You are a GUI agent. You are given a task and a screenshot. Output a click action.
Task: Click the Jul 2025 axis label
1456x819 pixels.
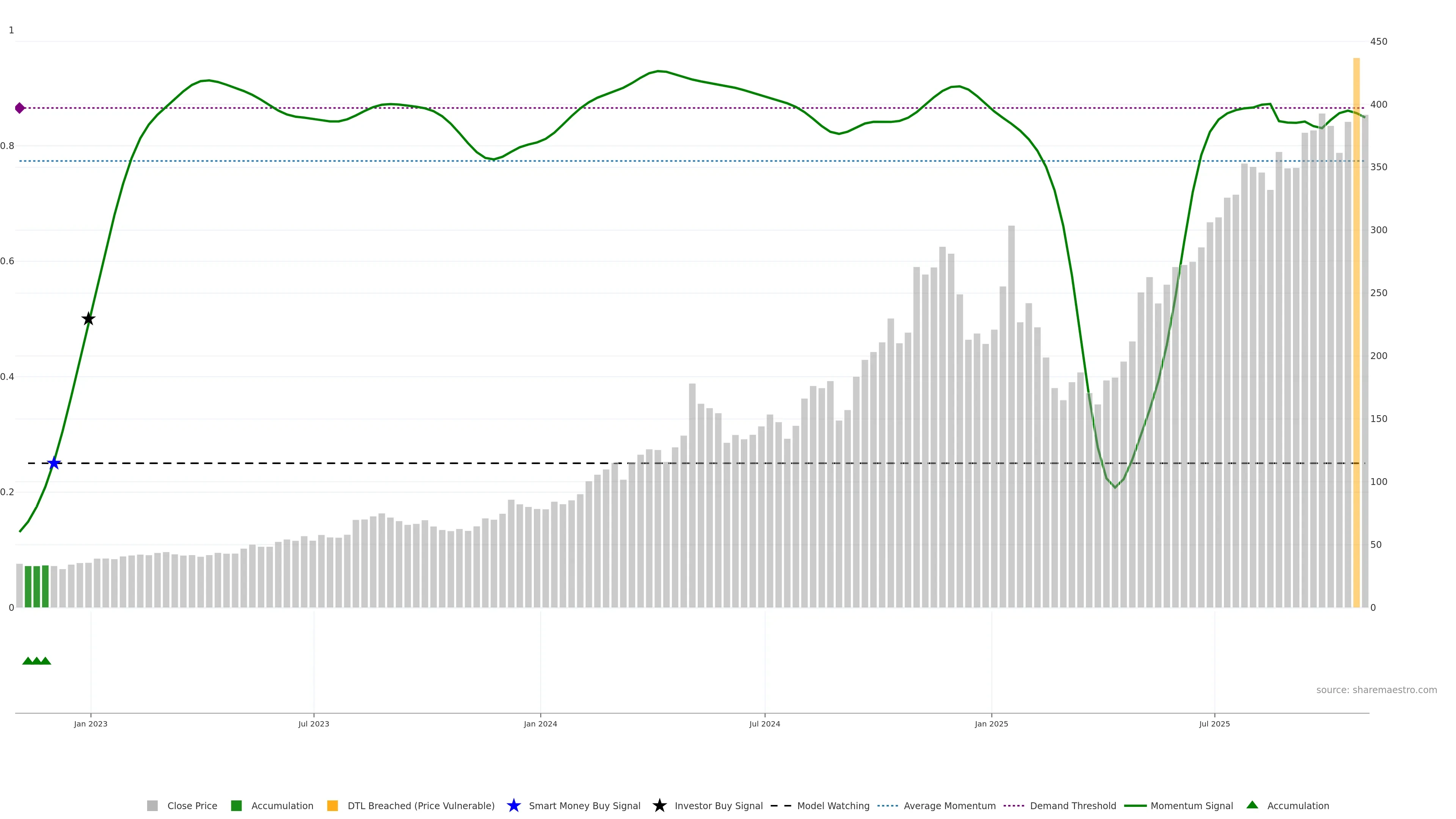coord(1214,724)
